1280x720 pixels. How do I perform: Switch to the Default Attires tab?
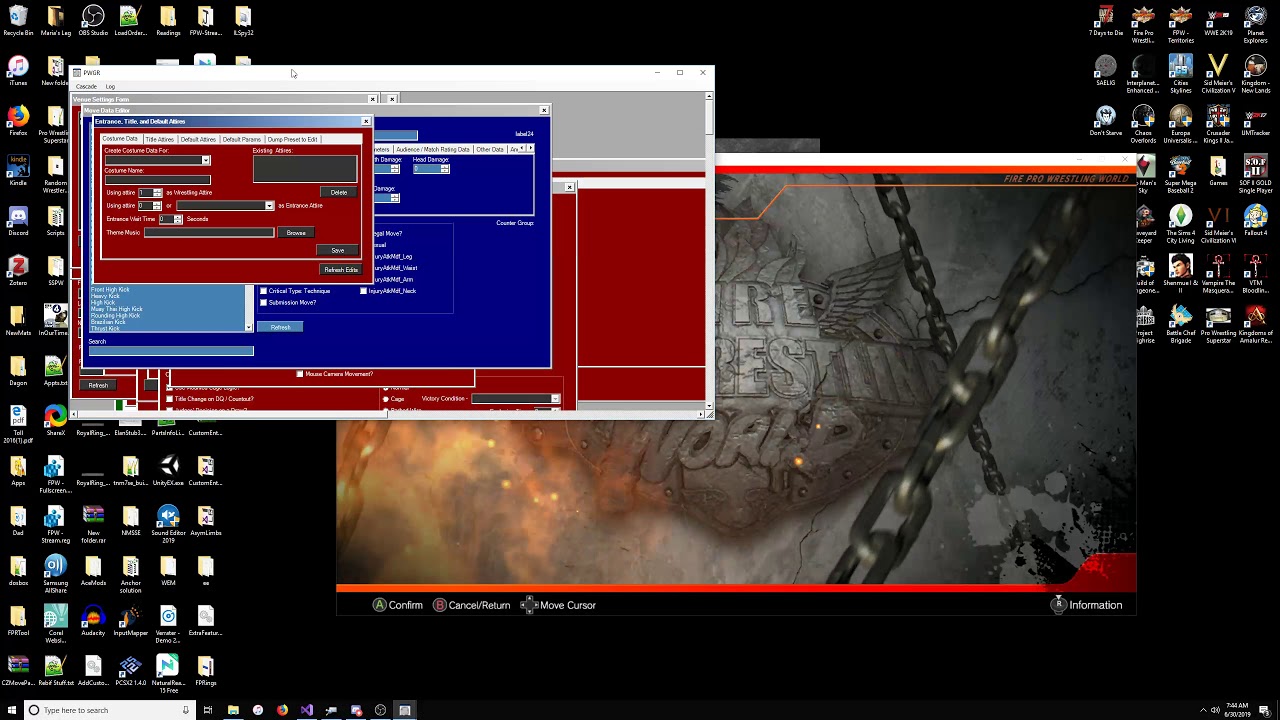(198, 139)
